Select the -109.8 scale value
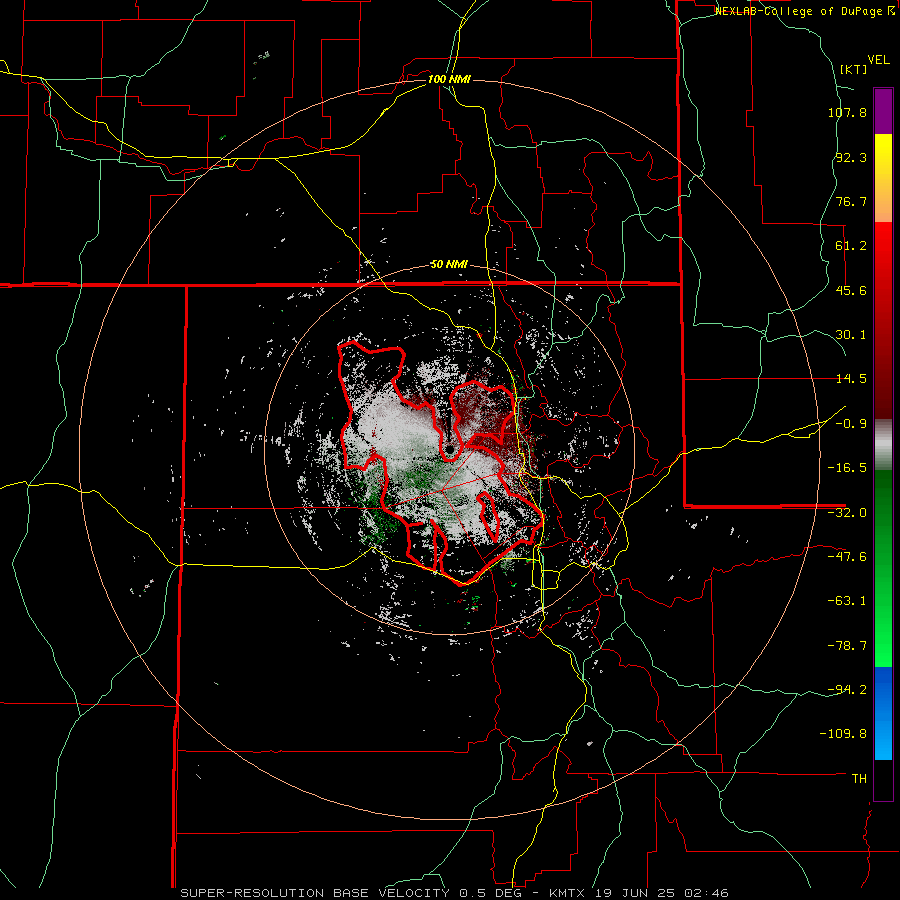The width and height of the screenshot is (900, 900). coord(843,734)
